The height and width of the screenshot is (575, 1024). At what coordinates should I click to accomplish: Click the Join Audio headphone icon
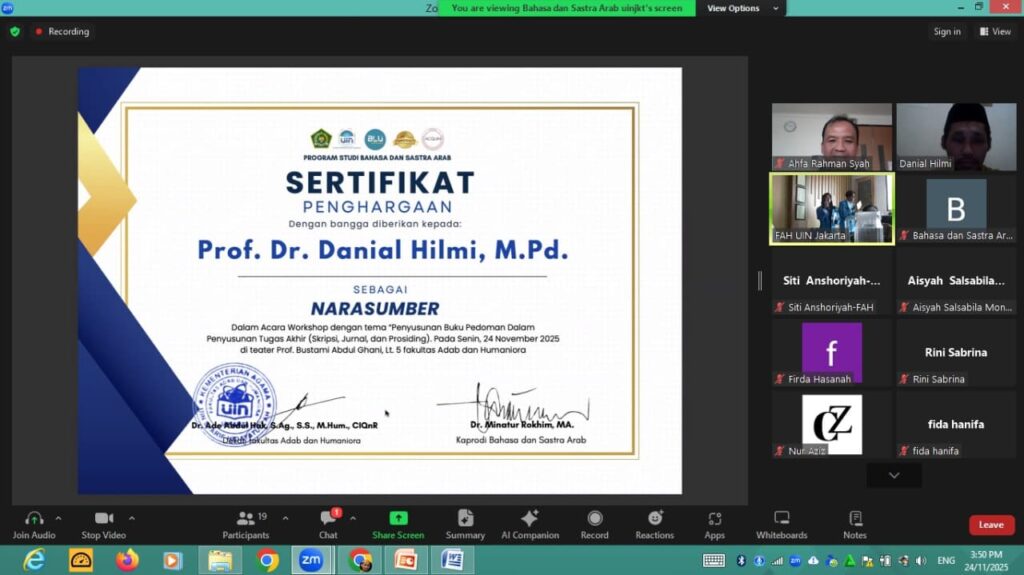coord(34,518)
